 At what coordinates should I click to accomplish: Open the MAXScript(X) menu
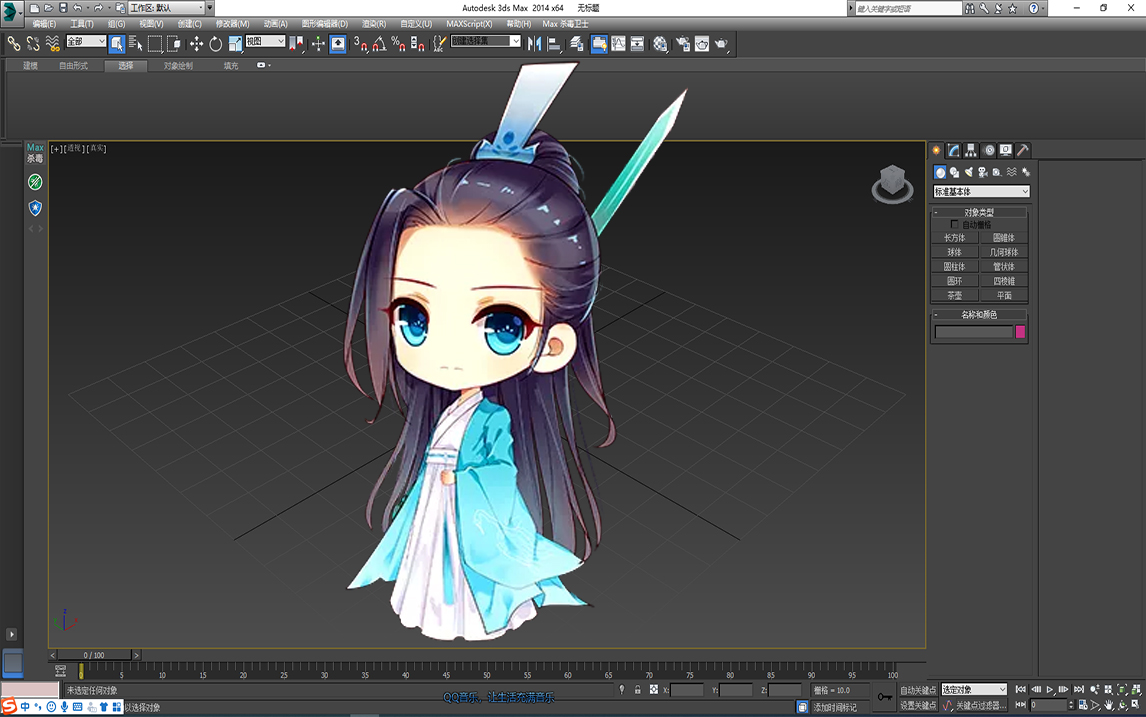469,24
